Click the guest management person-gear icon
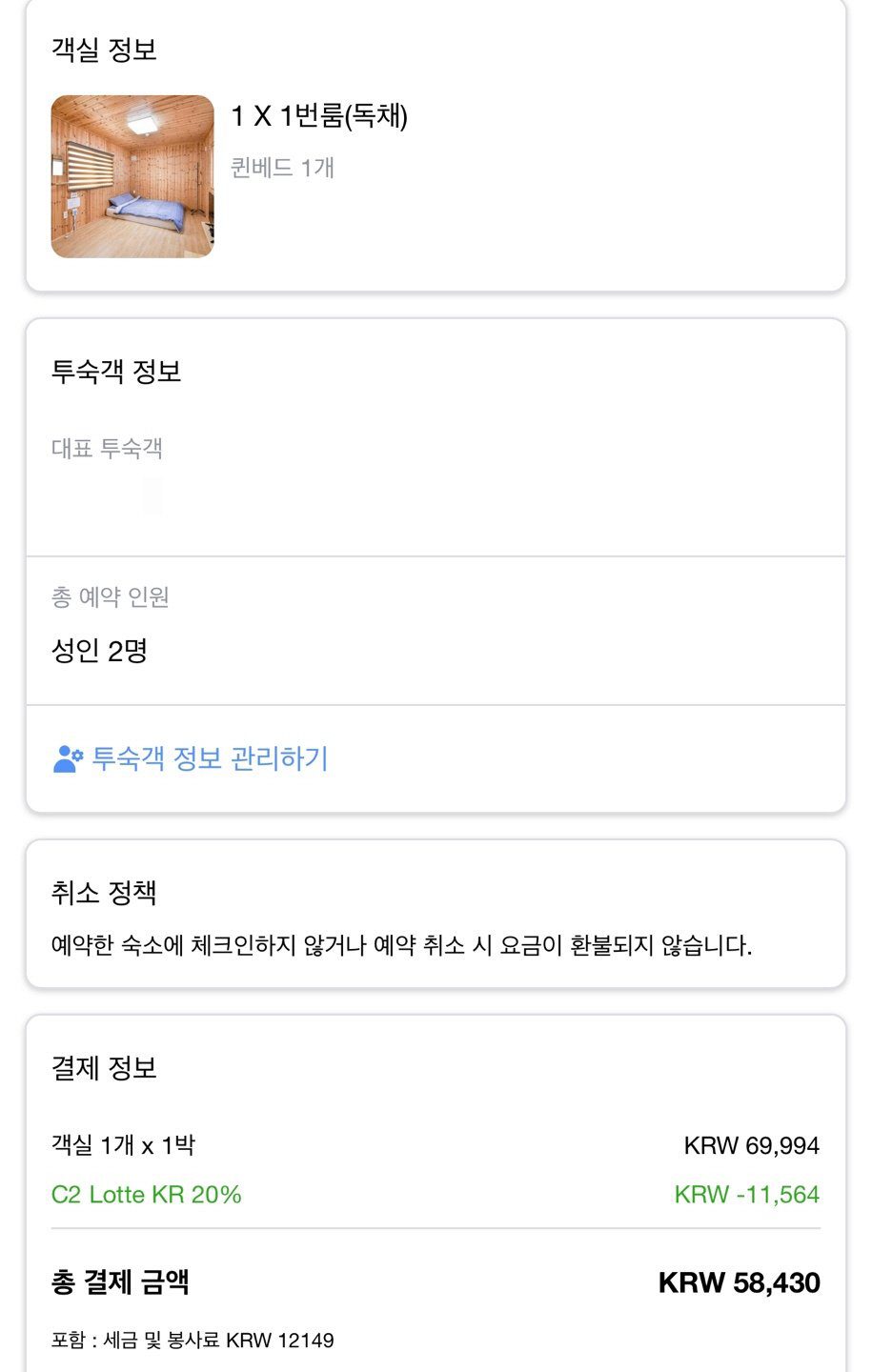The image size is (872, 1372). (x=68, y=758)
